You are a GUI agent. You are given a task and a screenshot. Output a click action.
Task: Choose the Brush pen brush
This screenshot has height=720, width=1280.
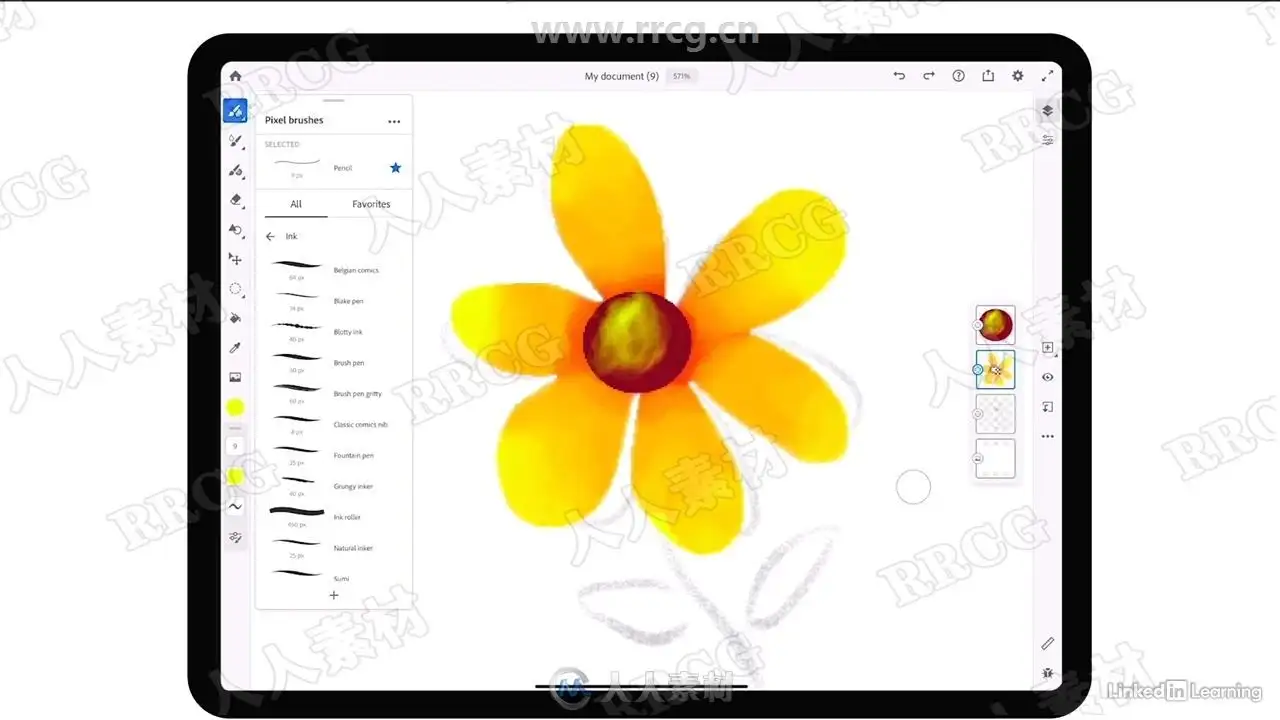(333, 363)
